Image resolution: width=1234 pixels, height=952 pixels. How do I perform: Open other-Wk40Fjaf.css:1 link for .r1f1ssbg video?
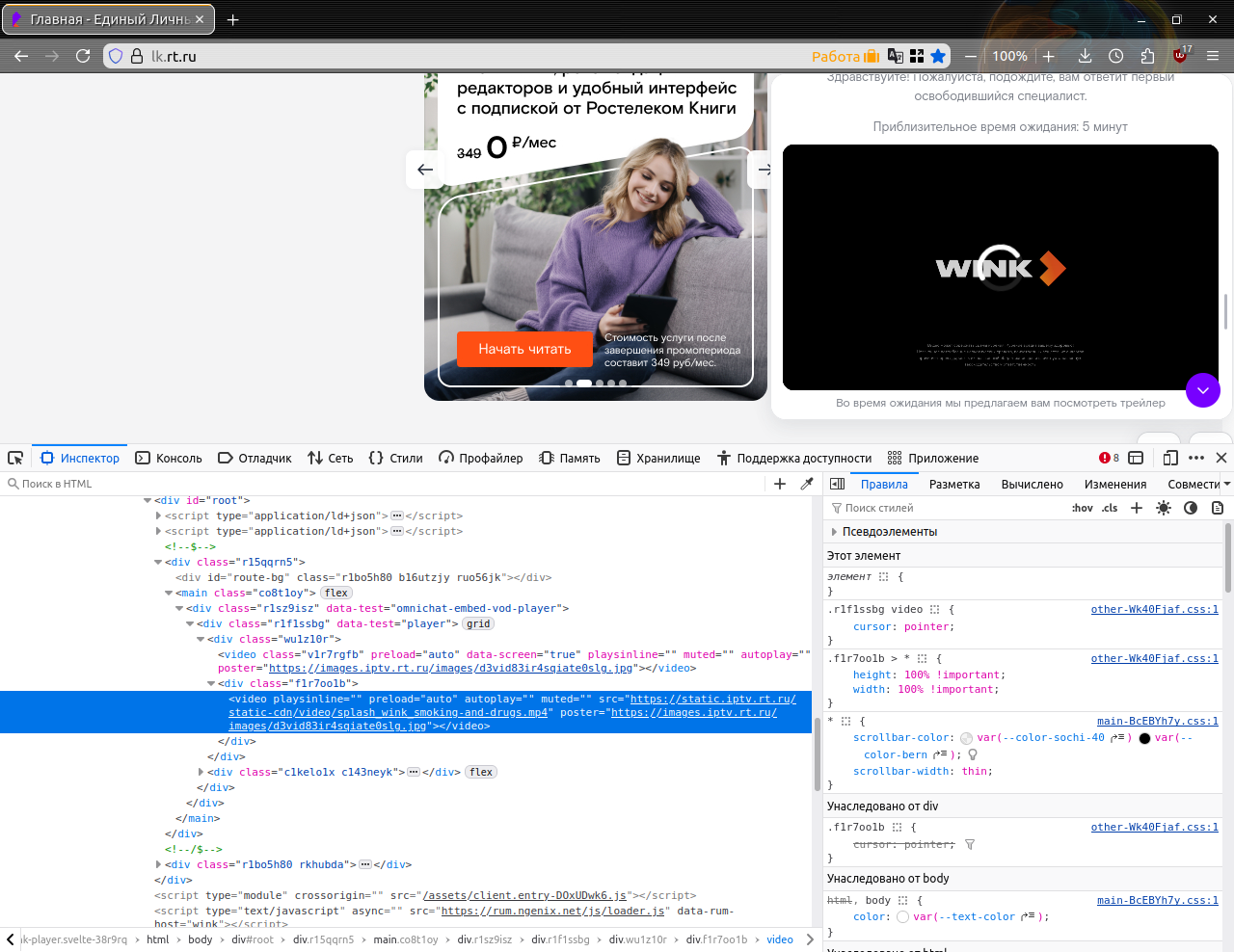1154,610
